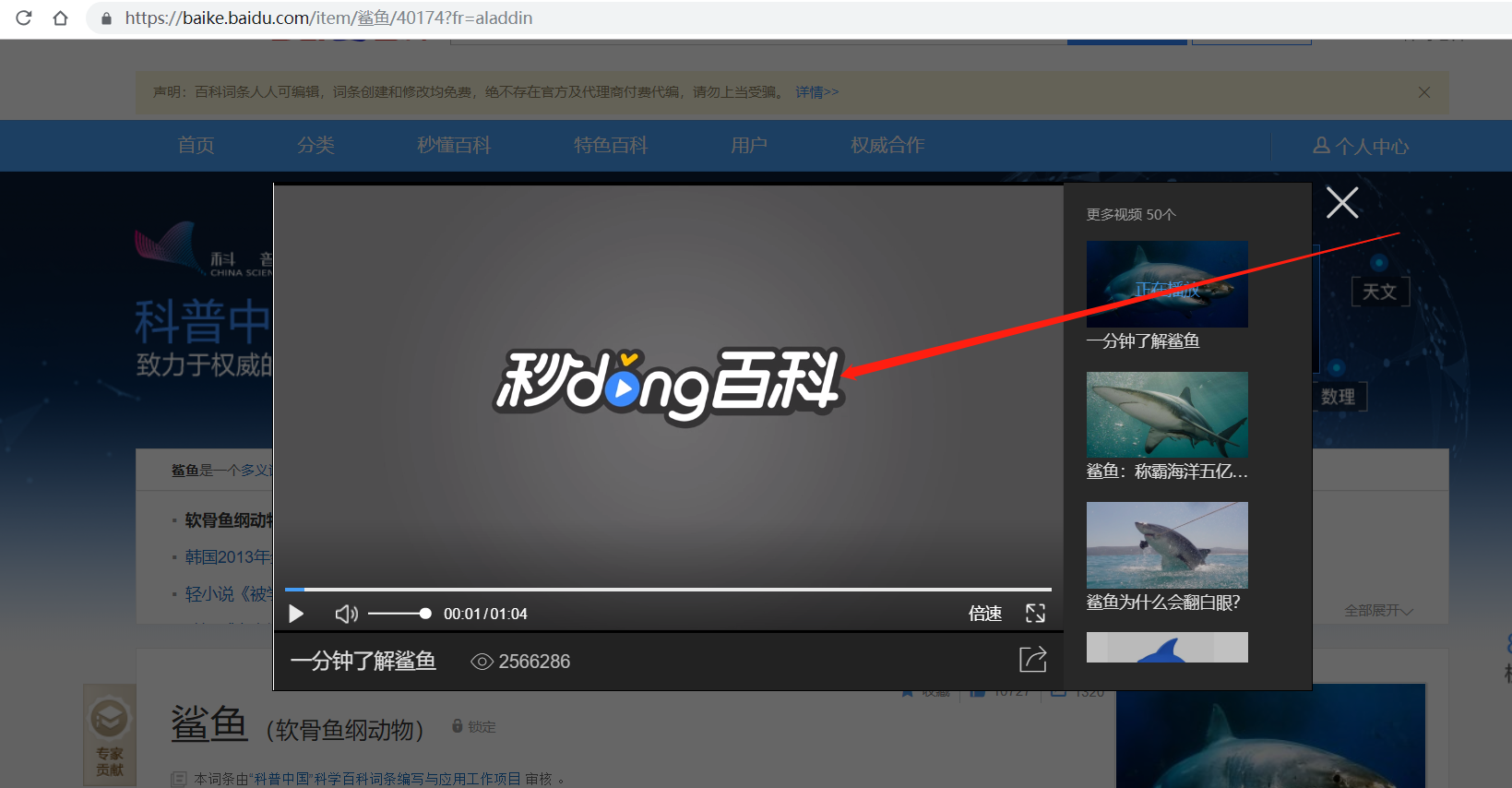The image size is (1512, 788).
Task: Open the 轻小说 disambiguation link
Action: 229,594
